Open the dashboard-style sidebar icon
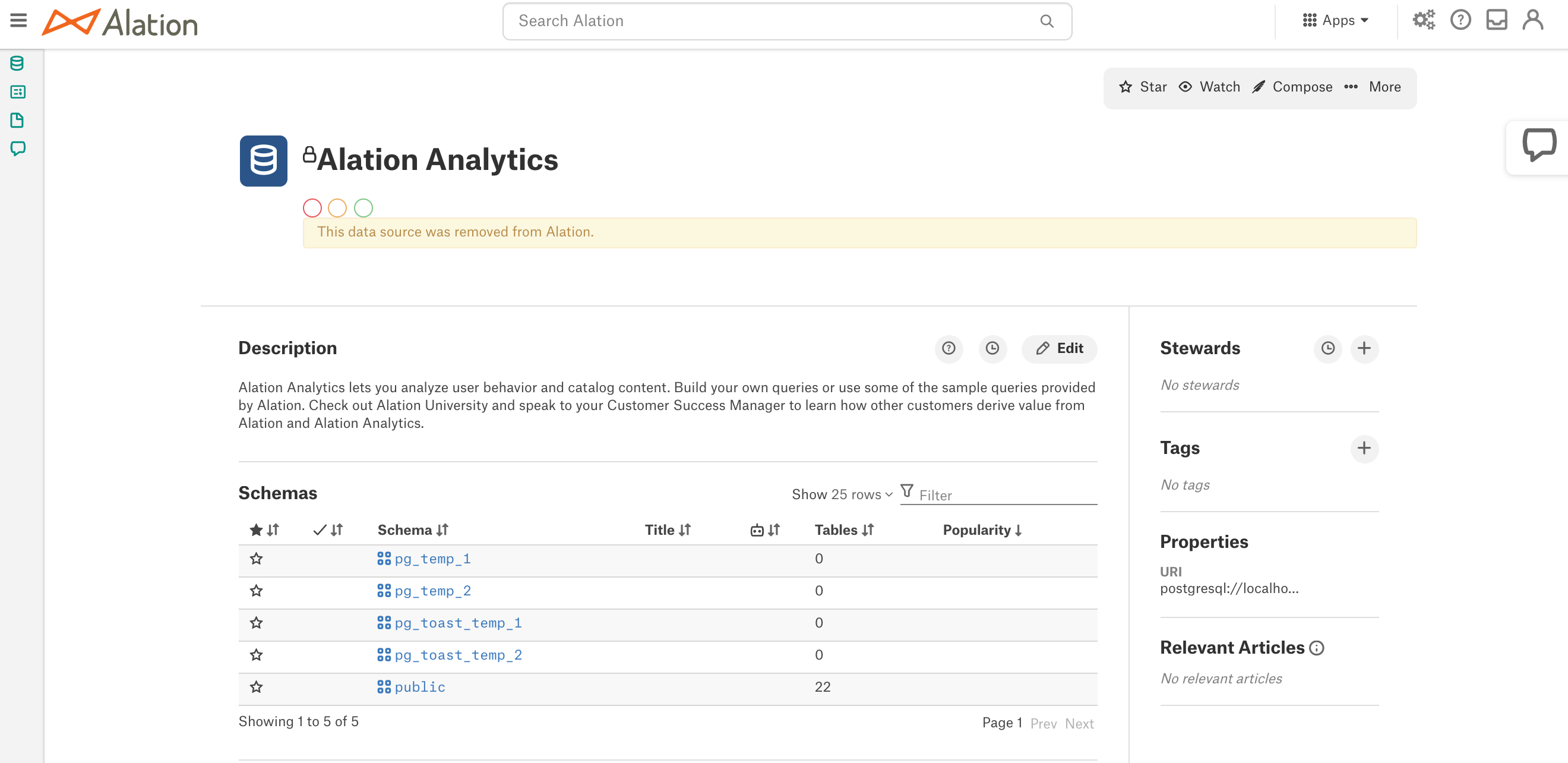The height and width of the screenshot is (763, 1568). click(x=17, y=92)
